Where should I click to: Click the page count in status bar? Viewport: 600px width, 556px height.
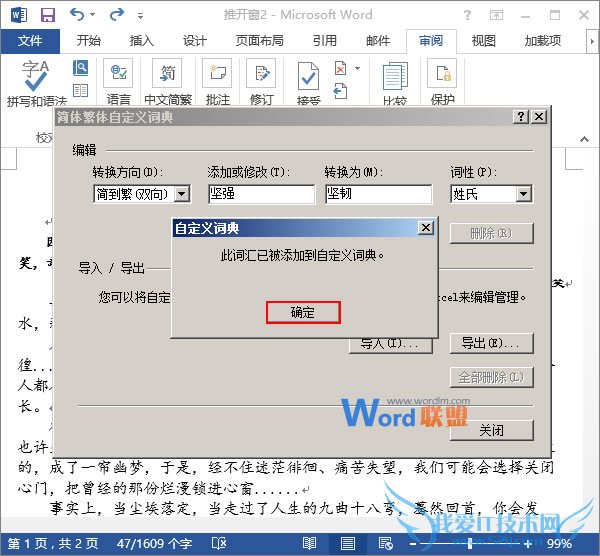click(x=52, y=544)
